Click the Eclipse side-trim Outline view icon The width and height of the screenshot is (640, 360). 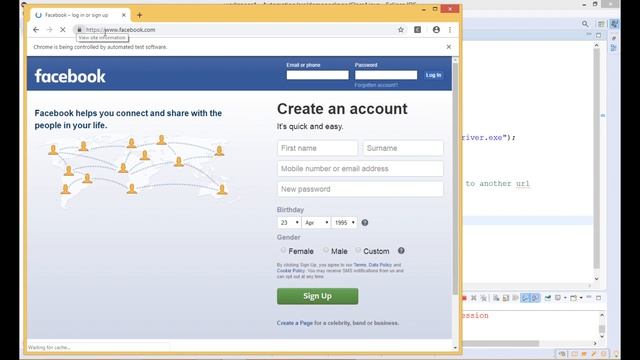point(613,48)
